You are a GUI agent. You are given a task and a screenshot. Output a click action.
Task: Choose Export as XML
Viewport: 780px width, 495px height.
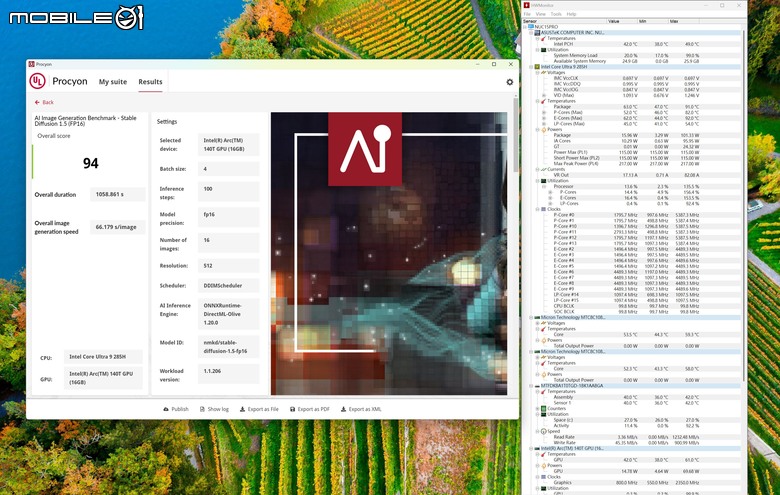tap(361, 409)
